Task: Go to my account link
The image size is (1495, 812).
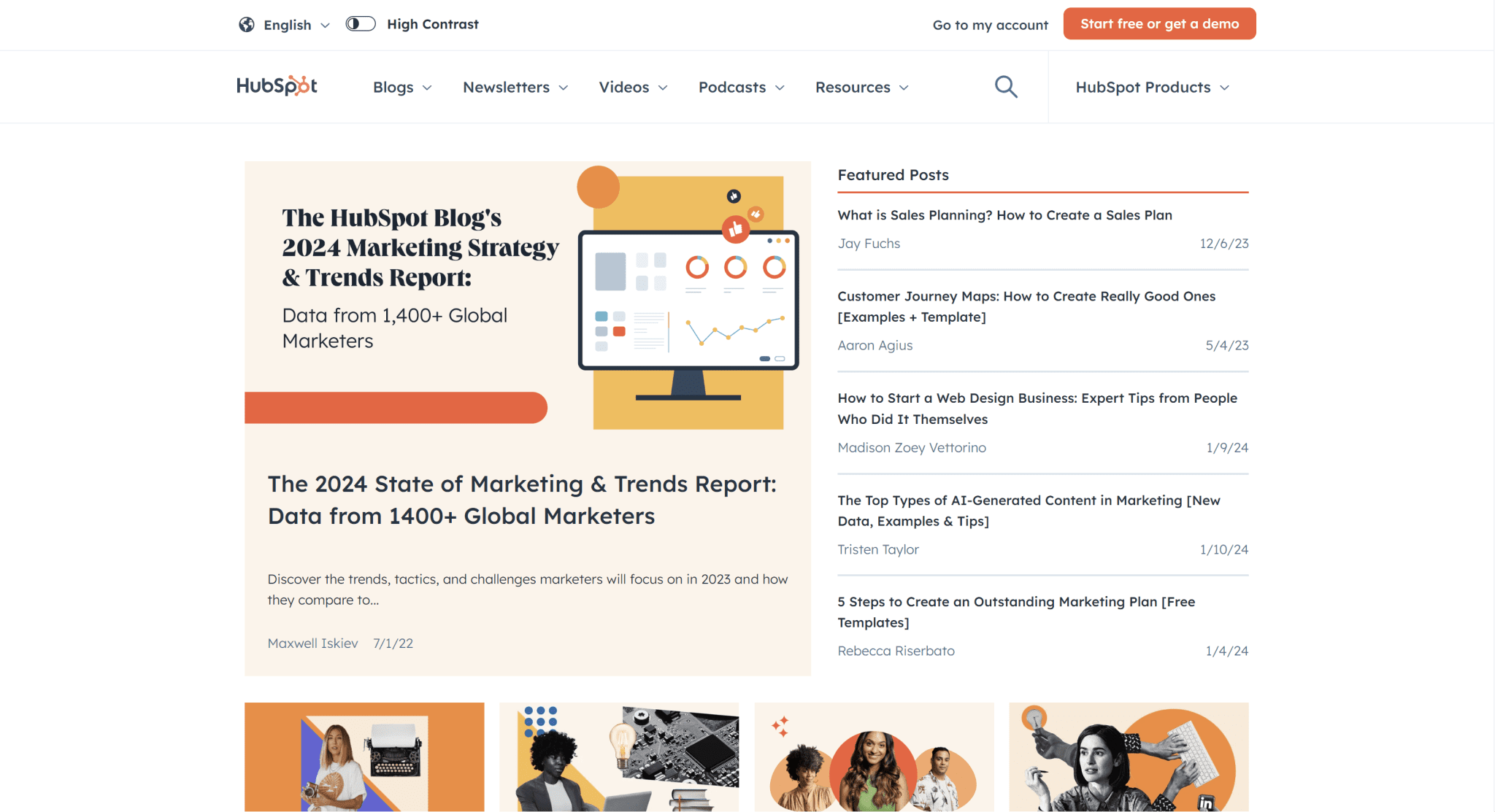Action: [x=990, y=25]
